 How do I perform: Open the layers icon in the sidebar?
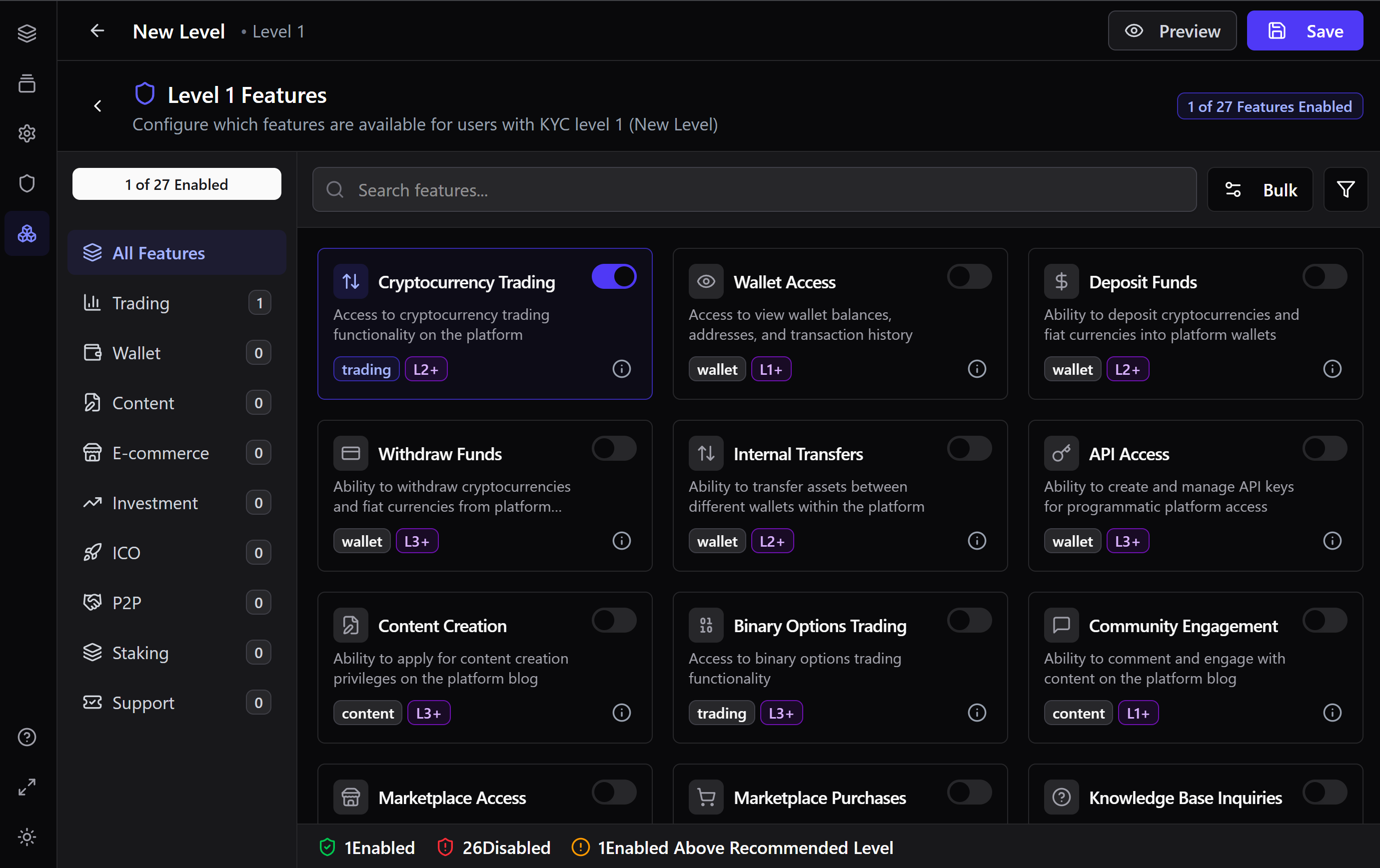(x=27, y=33)
